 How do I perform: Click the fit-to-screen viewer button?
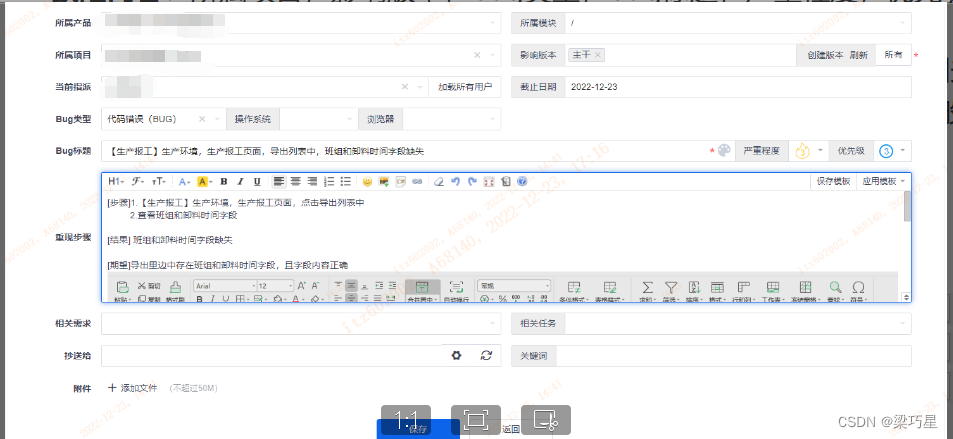(476, 420)
